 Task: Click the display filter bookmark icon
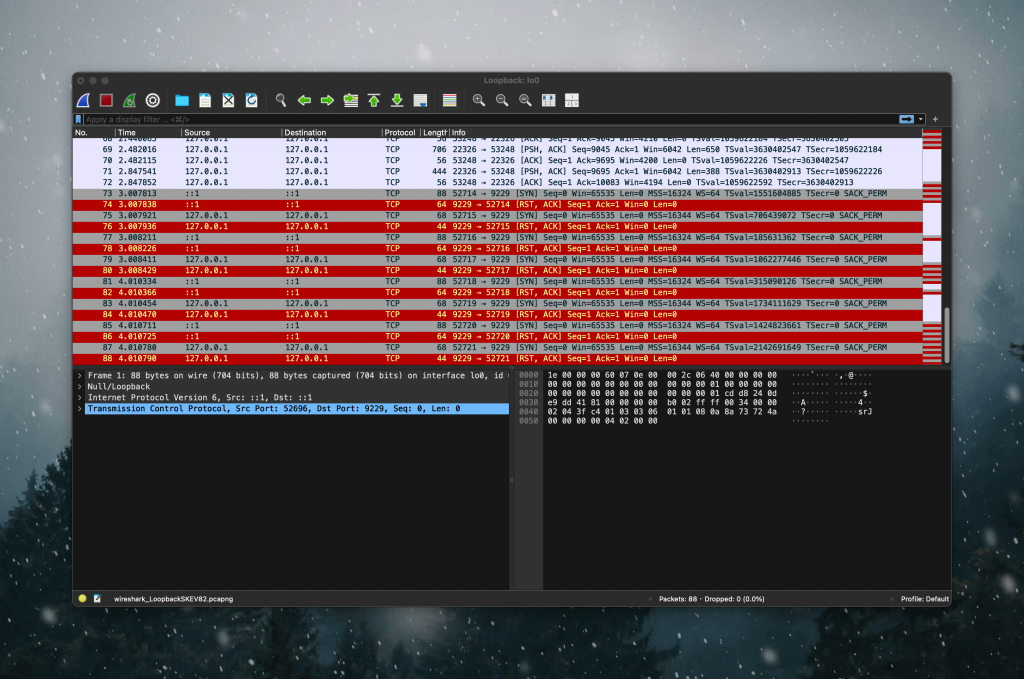78,119
